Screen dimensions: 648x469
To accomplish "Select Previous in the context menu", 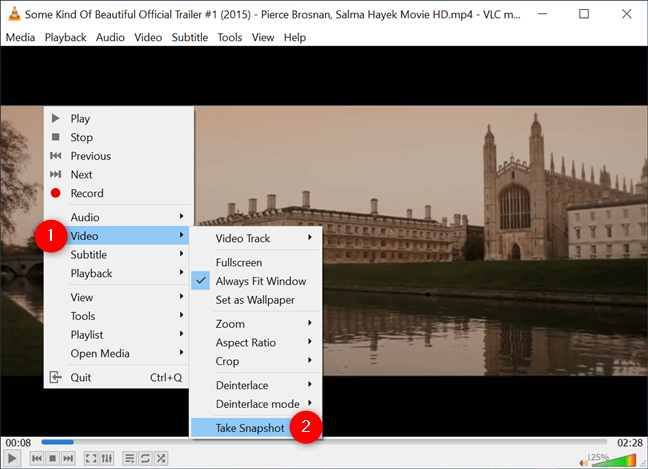I will (x=119, y=156).
